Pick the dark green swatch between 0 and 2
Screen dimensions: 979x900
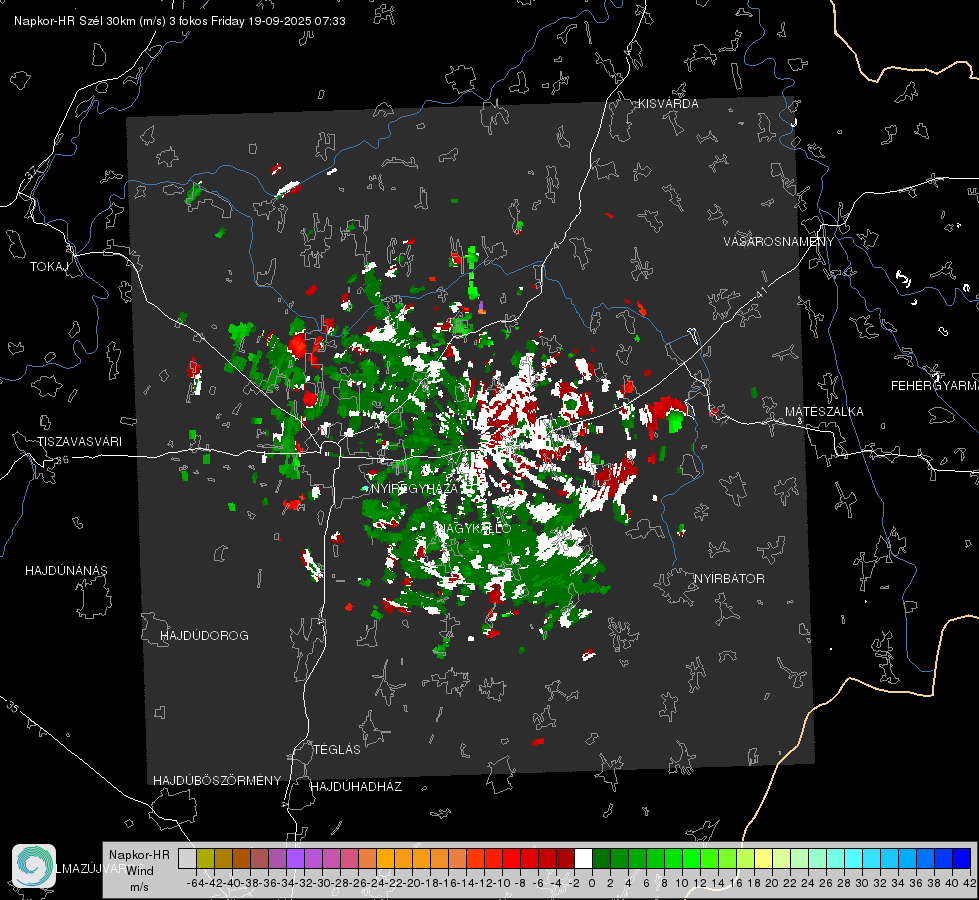tap(601, 858)
